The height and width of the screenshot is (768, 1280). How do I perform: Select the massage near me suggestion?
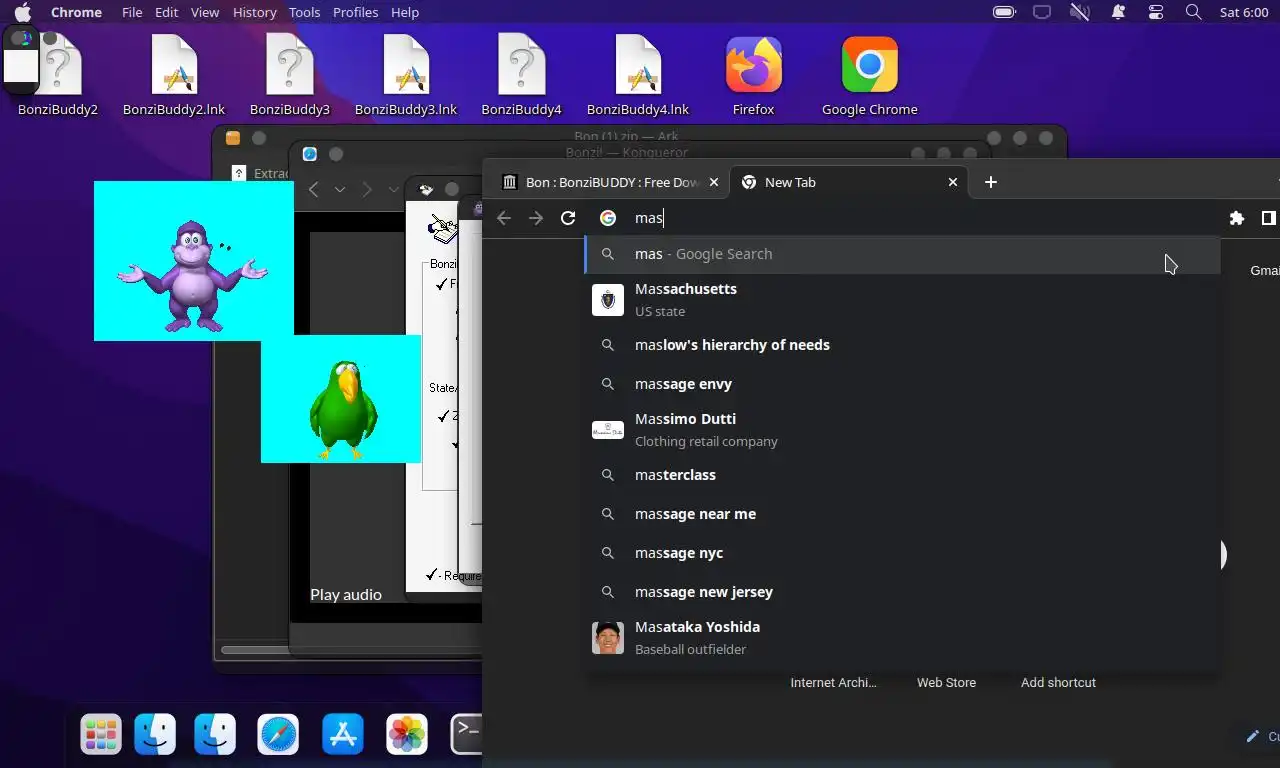(x=902, y=514)
